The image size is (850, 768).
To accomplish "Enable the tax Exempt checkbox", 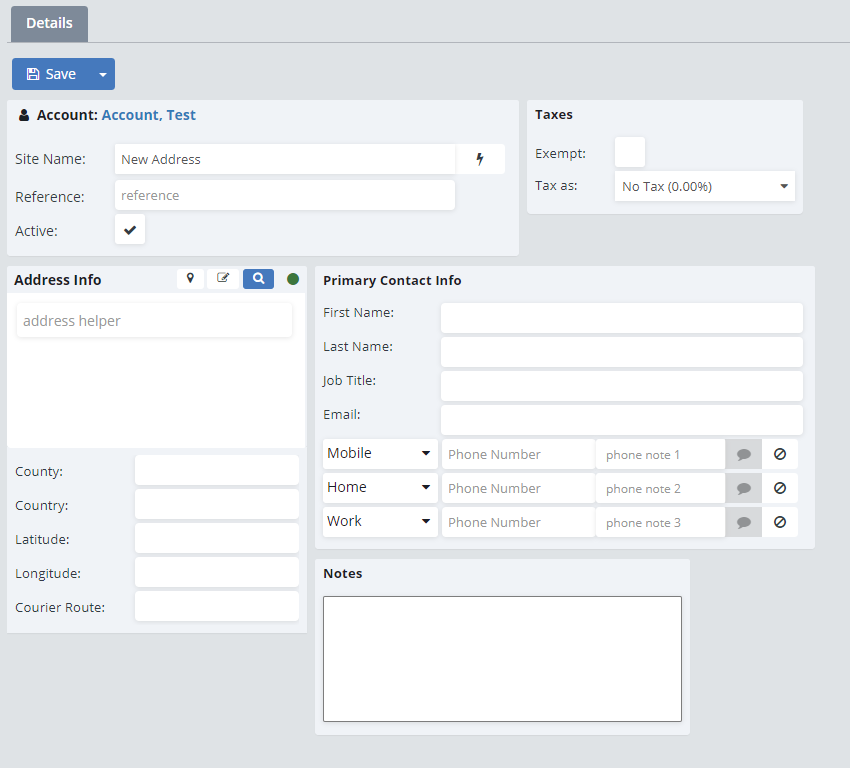I will (629, 153).
